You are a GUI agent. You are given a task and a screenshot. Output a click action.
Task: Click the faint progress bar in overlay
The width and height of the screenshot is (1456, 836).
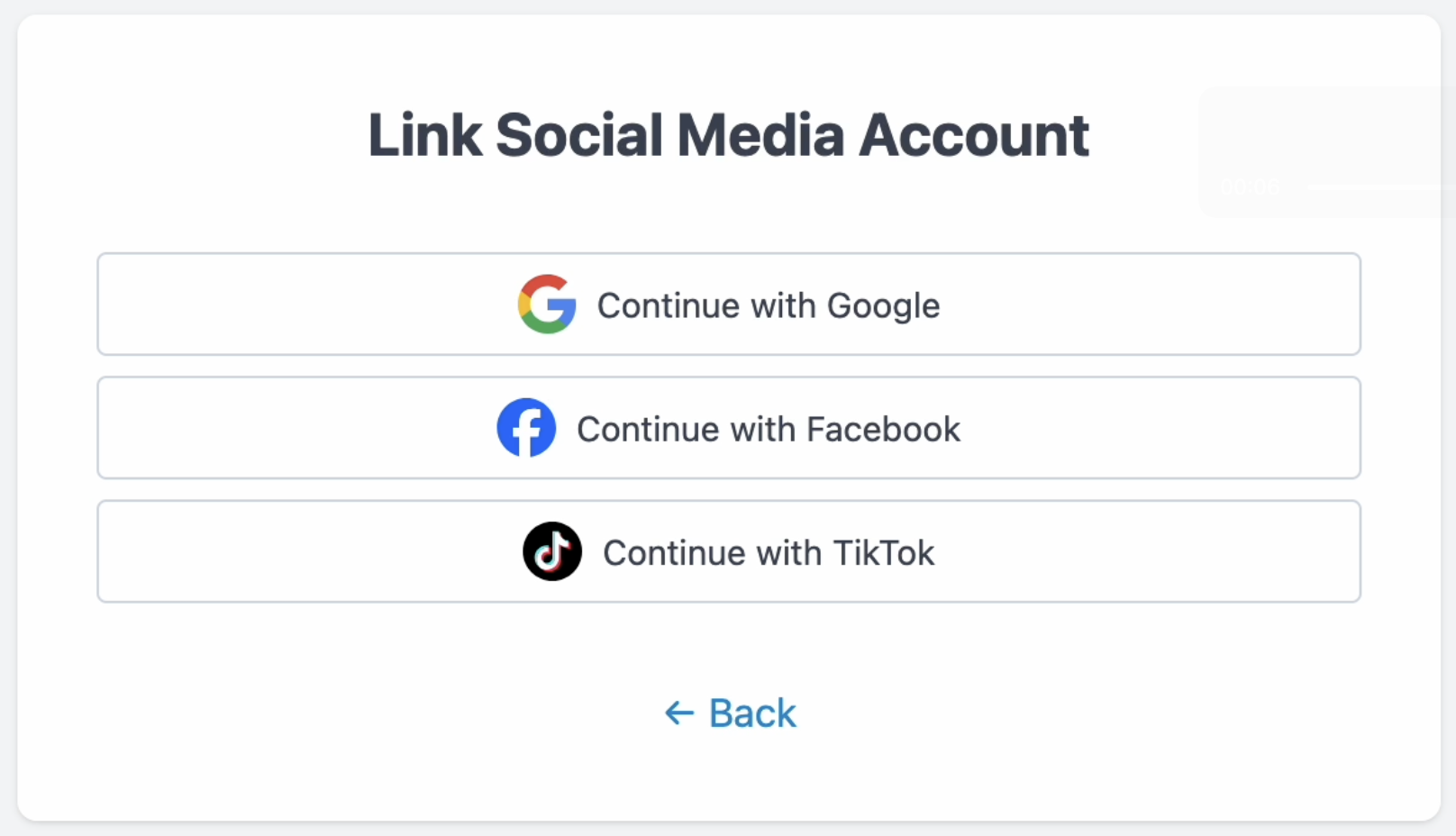click(x=1381, y=186)
